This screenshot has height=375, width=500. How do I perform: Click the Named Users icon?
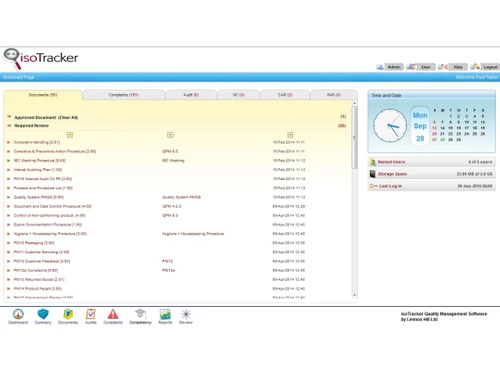pyautogui.click(x=373, y=162)
